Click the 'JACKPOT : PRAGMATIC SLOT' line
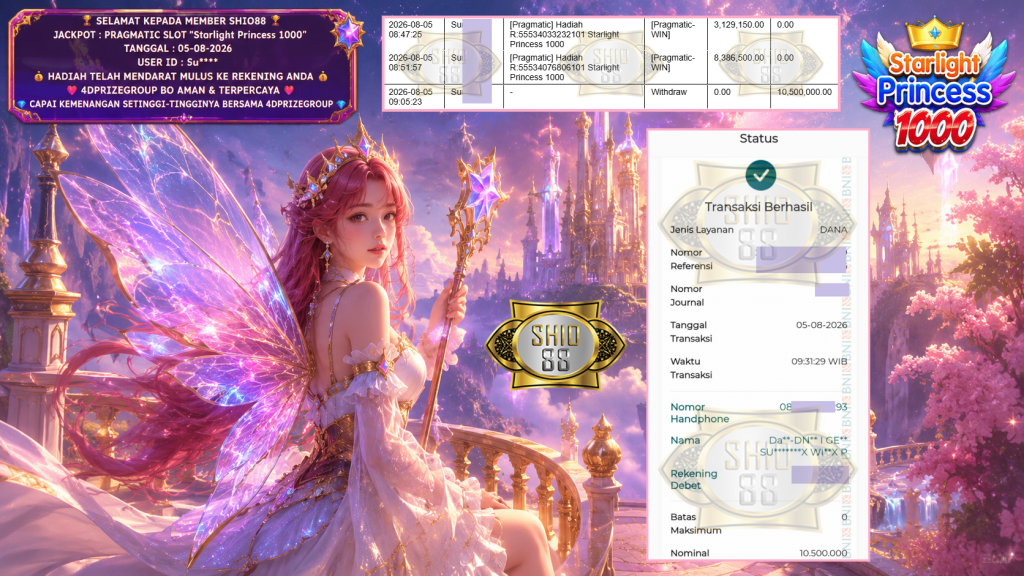This screenshot has width=1024, height=576. (180, 35)
